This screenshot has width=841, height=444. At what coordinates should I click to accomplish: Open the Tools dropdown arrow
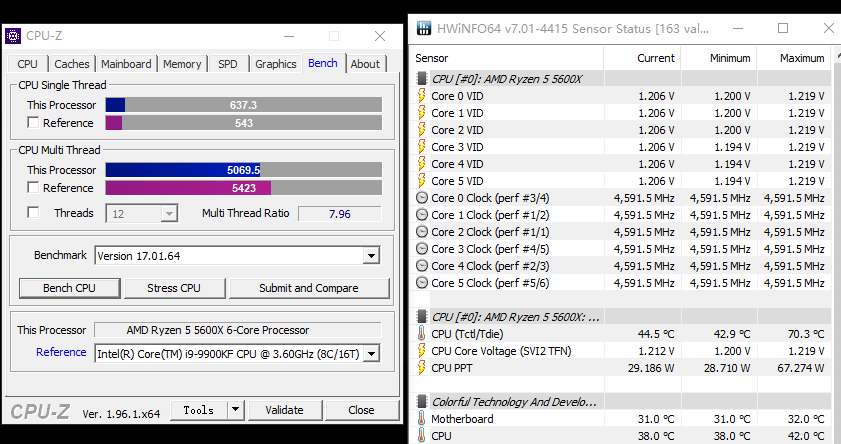[235, 410]
